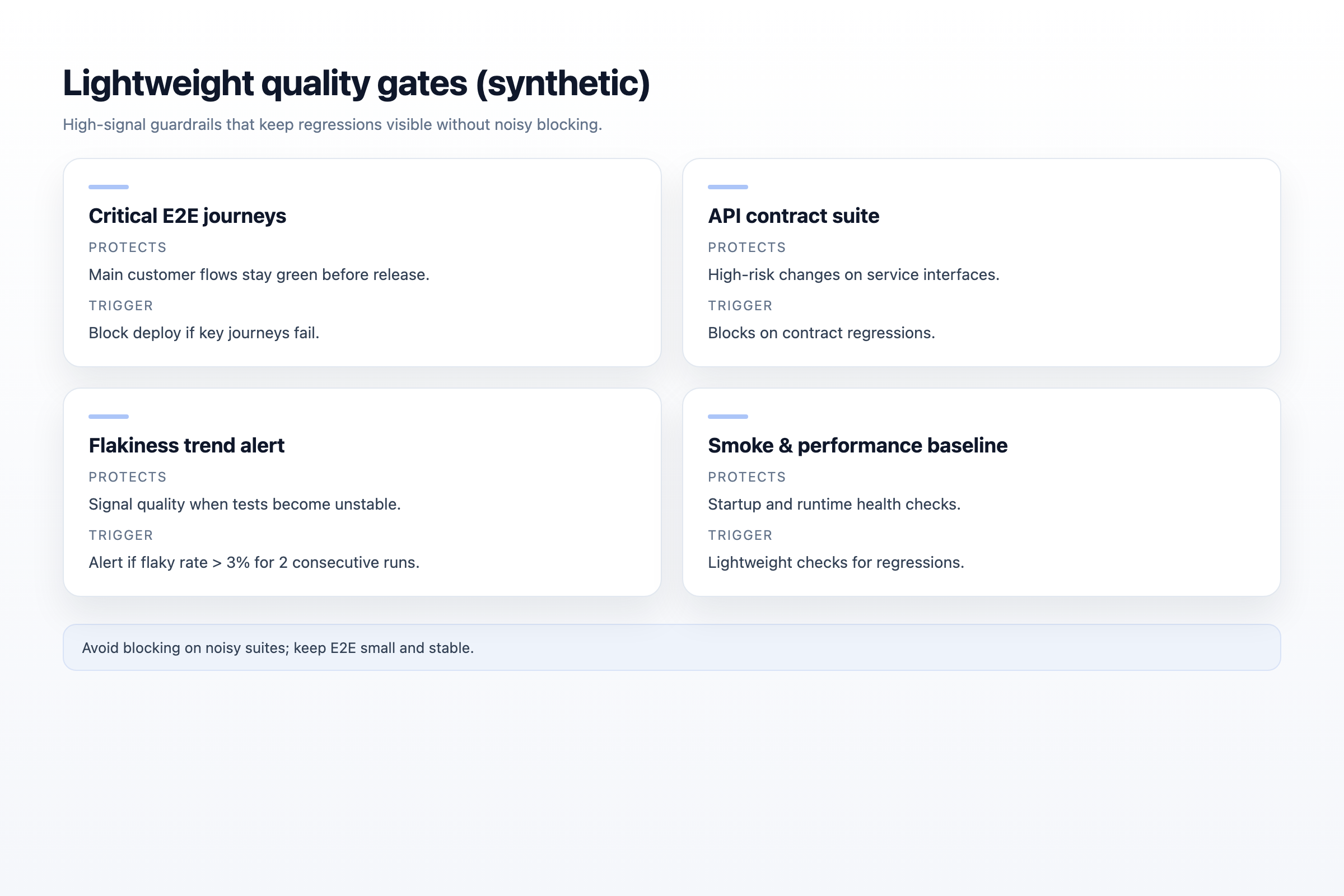Open the Flakiness trend alert card
The height and width of the screenshot is (896, 1344).
tap(186, 446)
